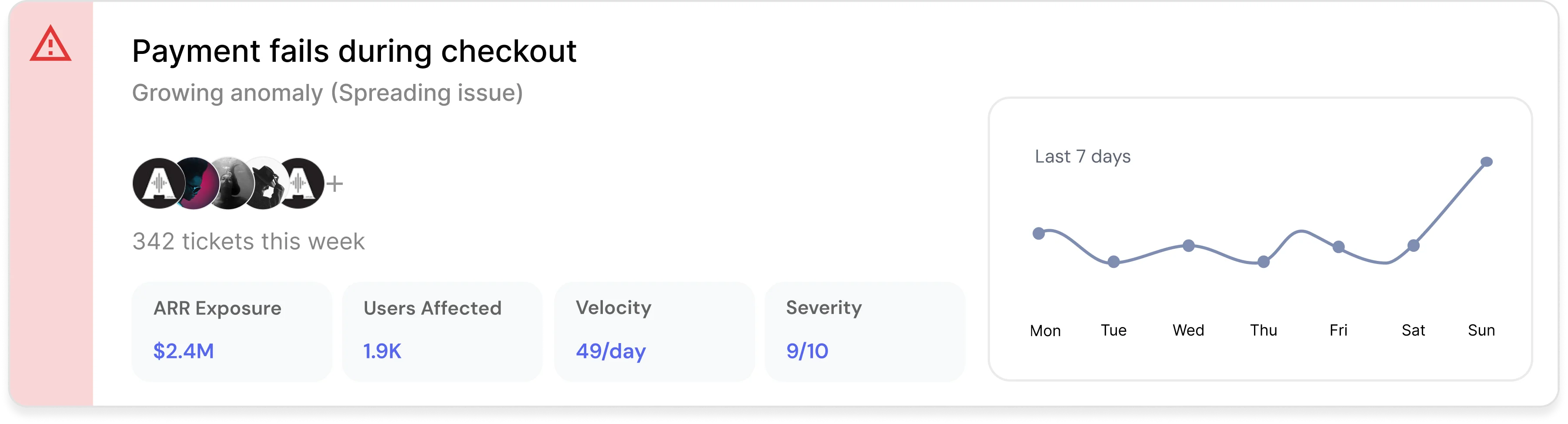
Task: Click the red warning triangle icon
Action: pyautogui.click(x=50, y=44)
